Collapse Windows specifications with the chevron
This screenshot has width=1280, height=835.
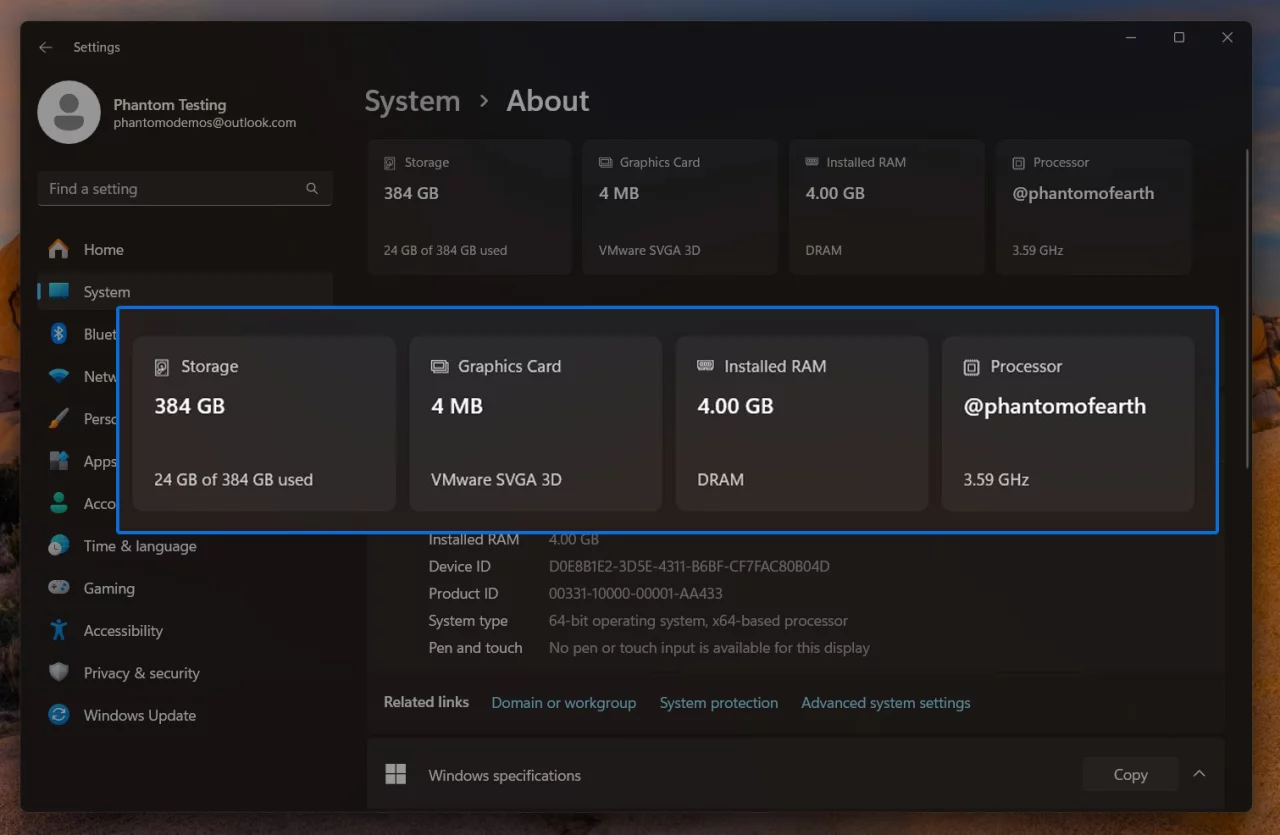coord(1199,774)
